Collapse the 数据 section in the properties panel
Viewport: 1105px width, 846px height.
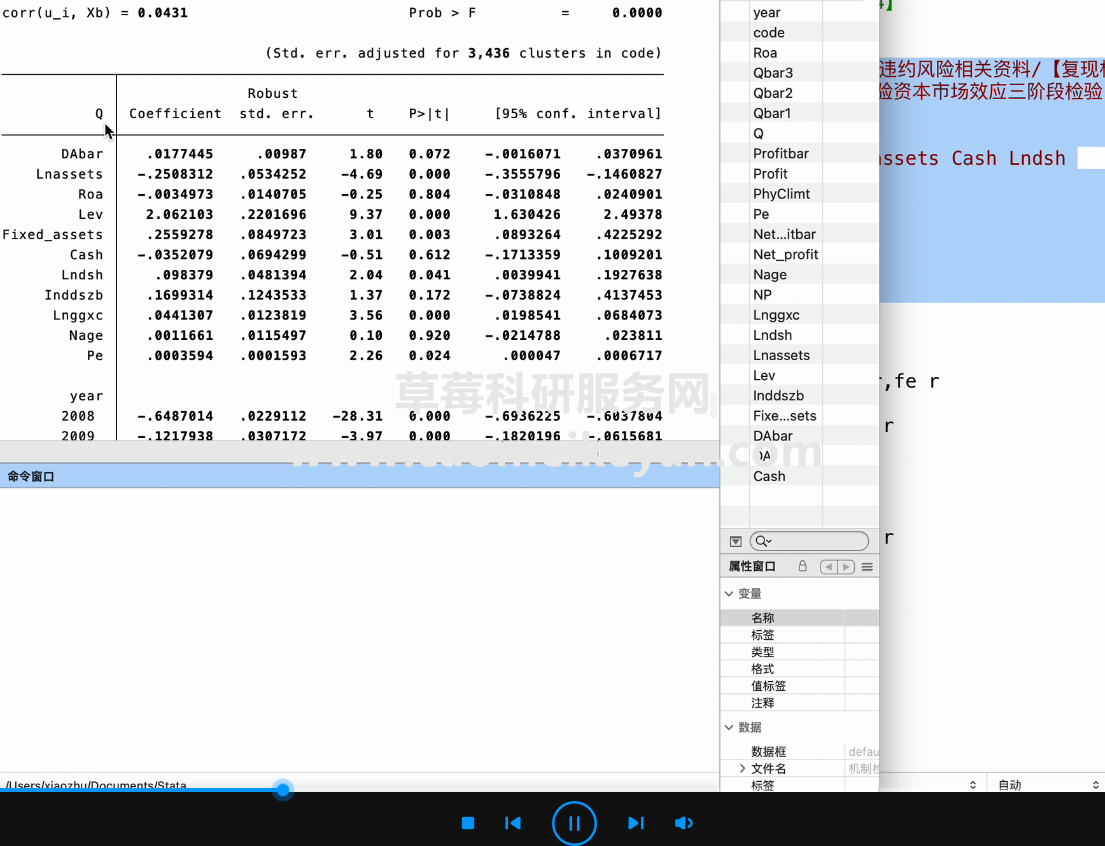coord(729,727)
